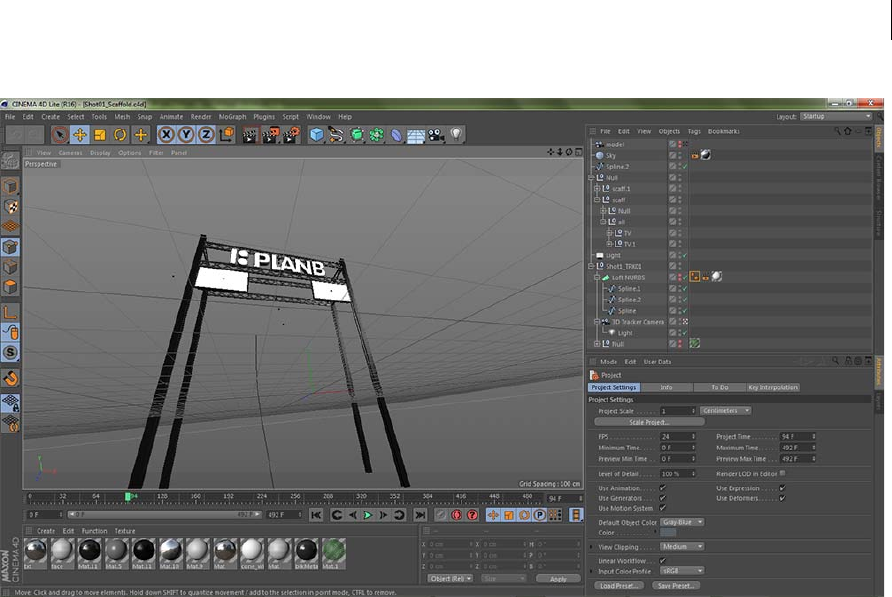Toggle the Enable Snap S icon
Screen dimensions: 892x597
click(x=10, y=353)
